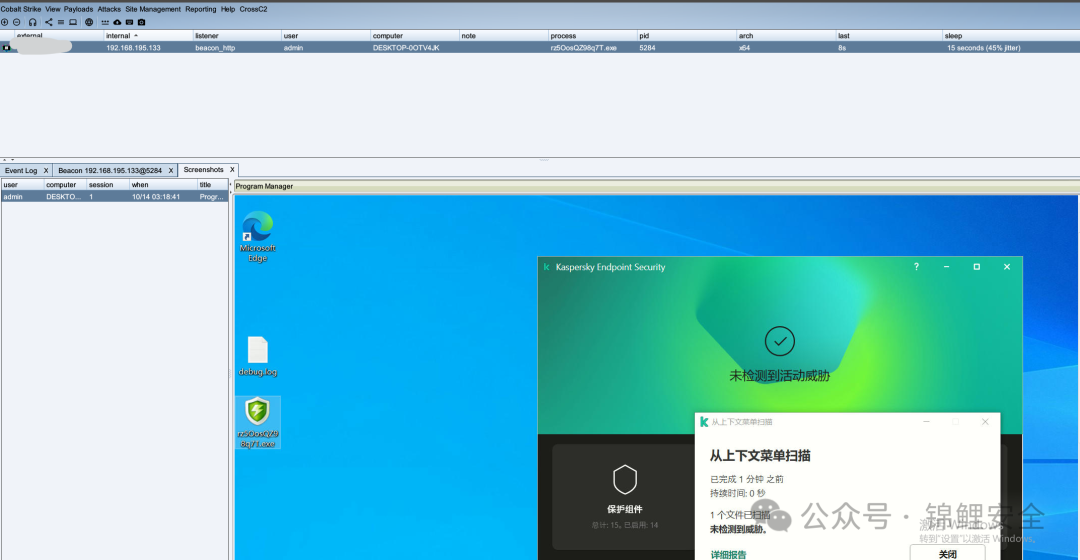Sort sessions by computer column header
The height and width of the screenshot is (560, 1080).
[415, 36]
